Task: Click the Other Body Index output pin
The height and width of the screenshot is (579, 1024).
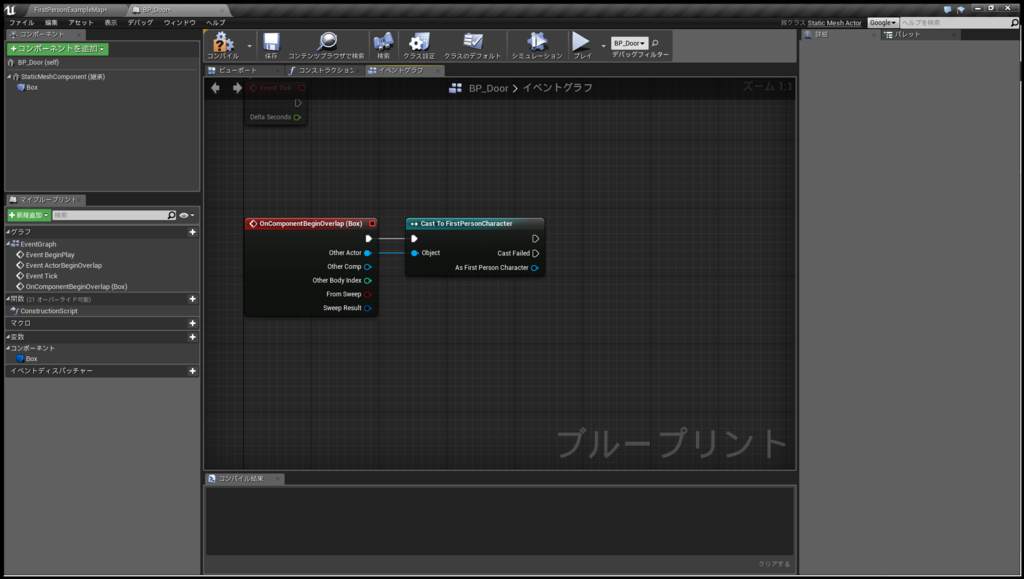Action: coord(368,281)
